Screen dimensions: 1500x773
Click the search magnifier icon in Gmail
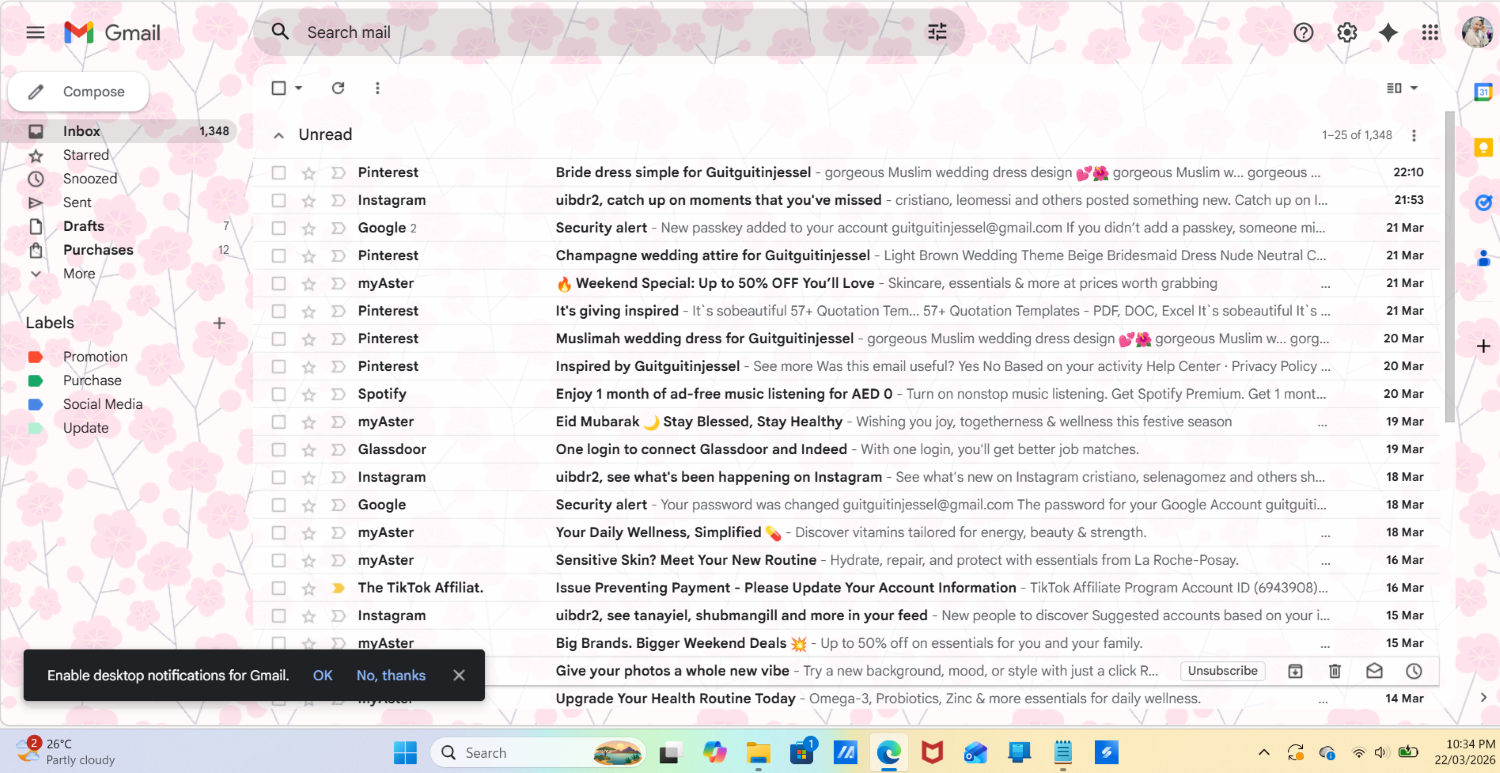pos(281,32)
